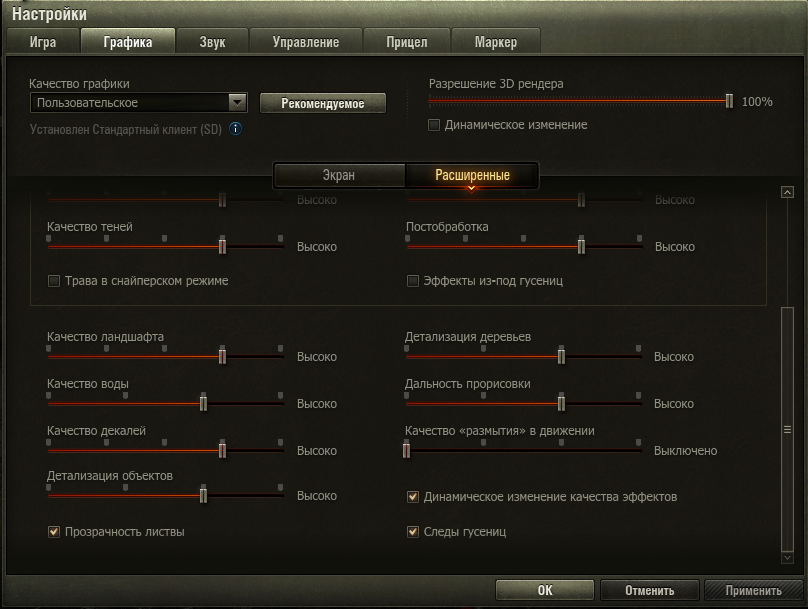808x609 pixels.
Task: Open the graphics quality dropdown arrow
Action: point(237,102)
